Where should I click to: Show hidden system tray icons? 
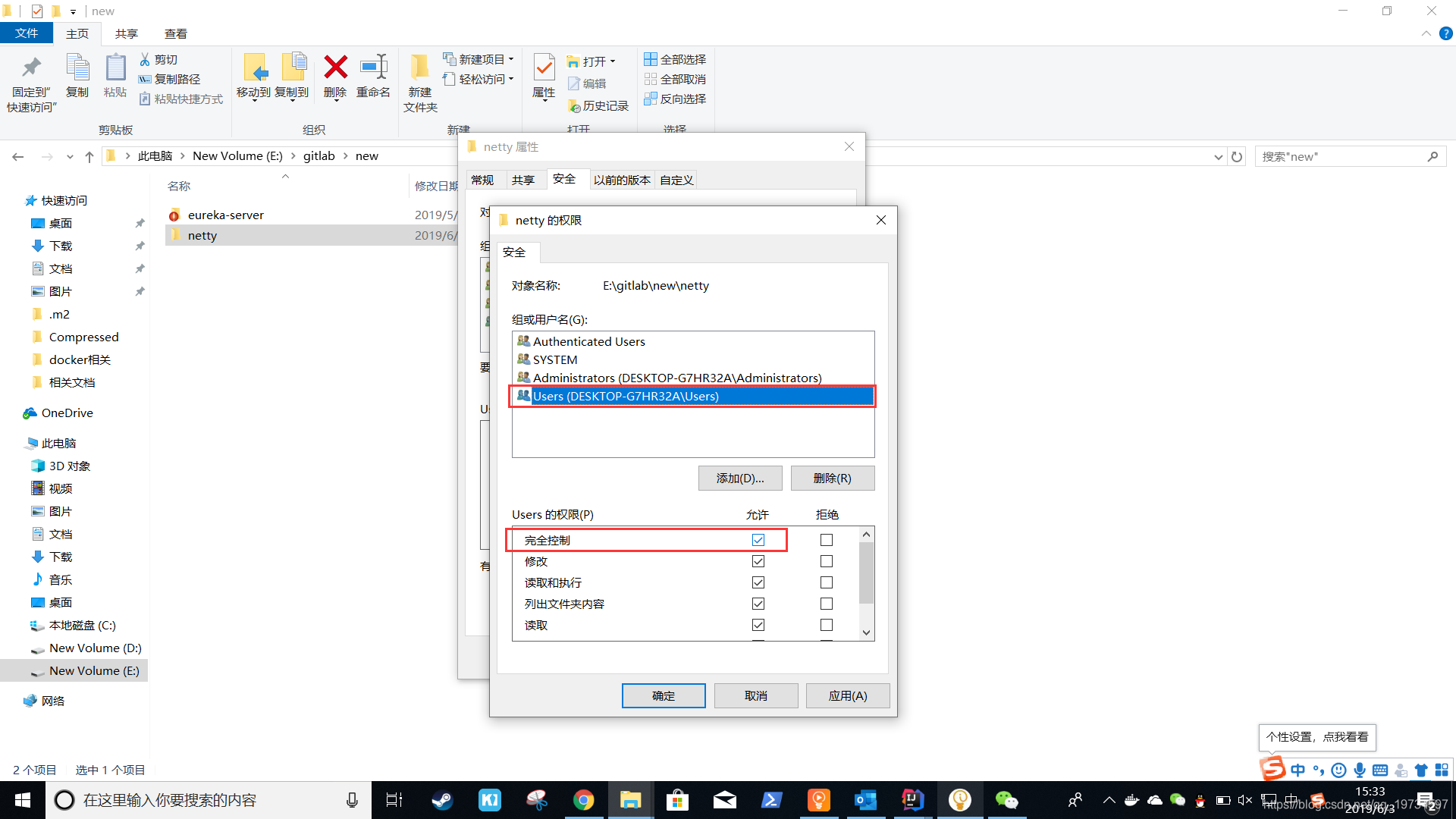[1109, 800]
